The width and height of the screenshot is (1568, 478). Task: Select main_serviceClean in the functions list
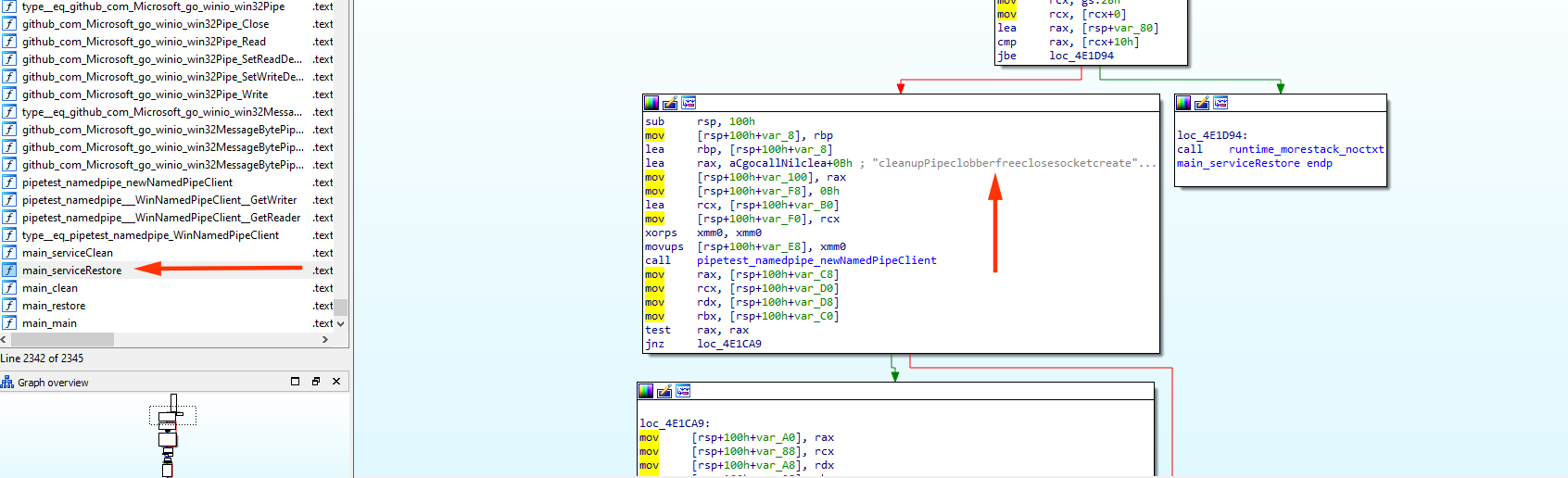click(67, 253)
